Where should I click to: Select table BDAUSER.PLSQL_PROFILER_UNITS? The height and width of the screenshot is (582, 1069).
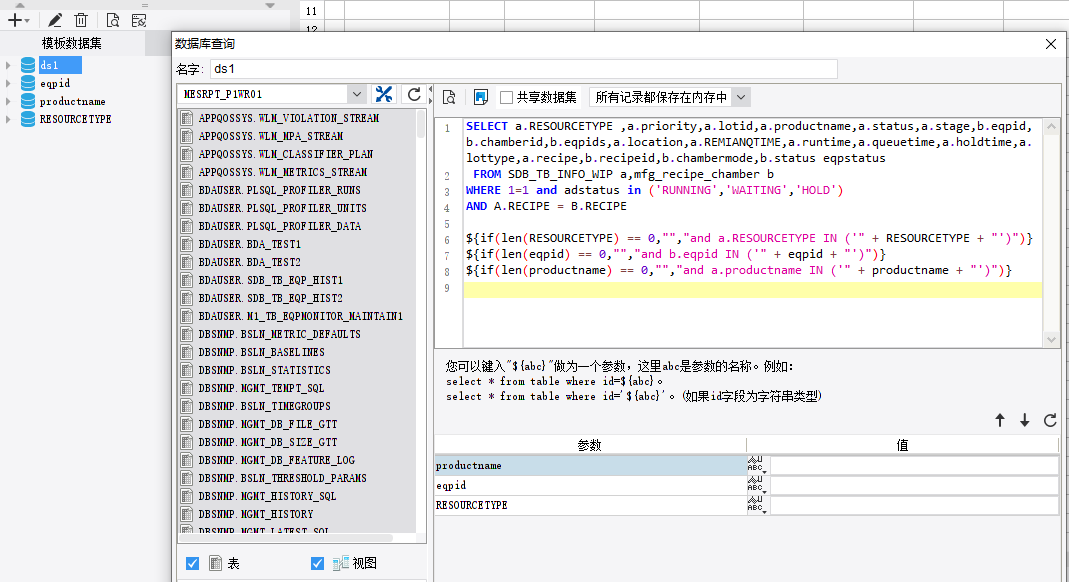(x=282, y=208)
